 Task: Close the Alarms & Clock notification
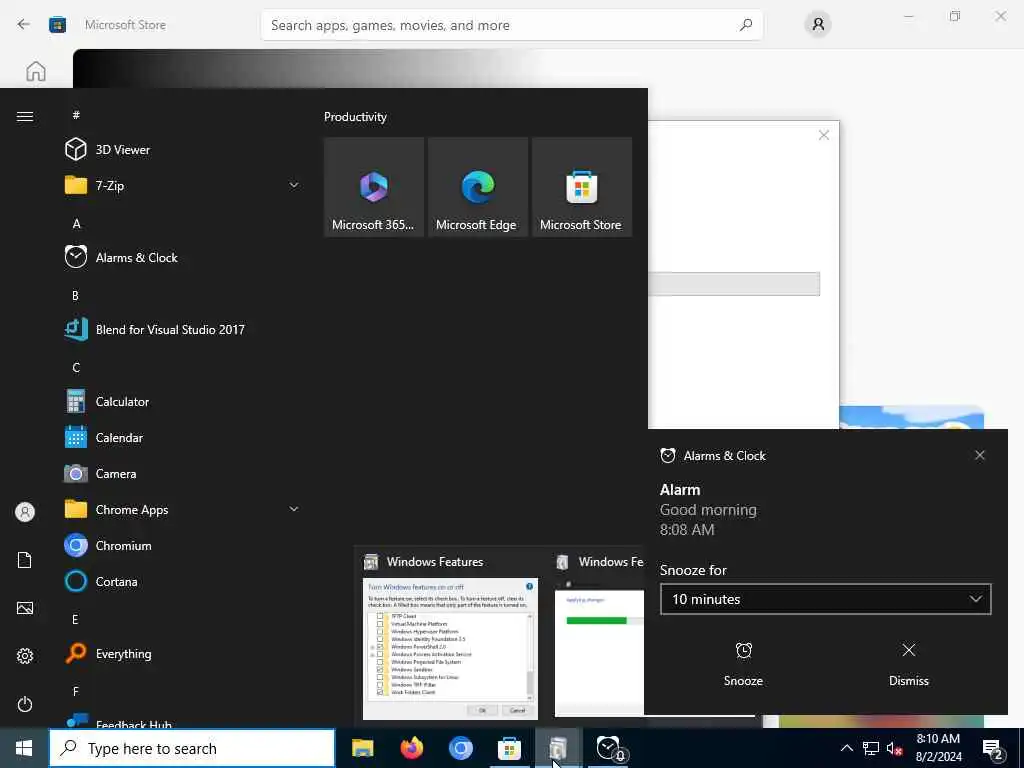point(980,455)
